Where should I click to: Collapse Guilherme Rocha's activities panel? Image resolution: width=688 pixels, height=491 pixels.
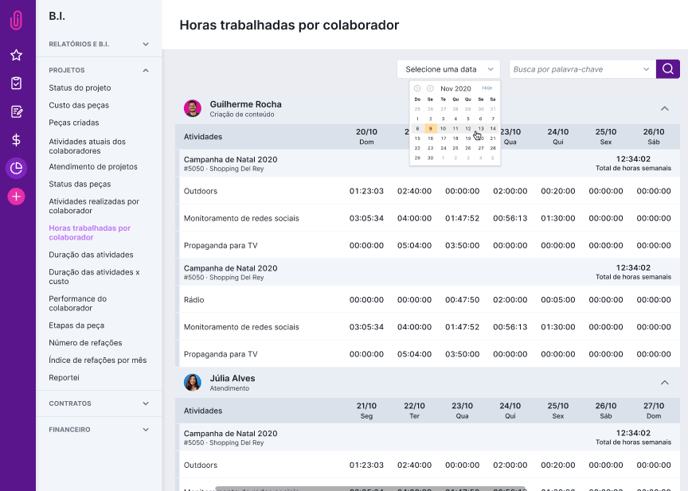665,108
